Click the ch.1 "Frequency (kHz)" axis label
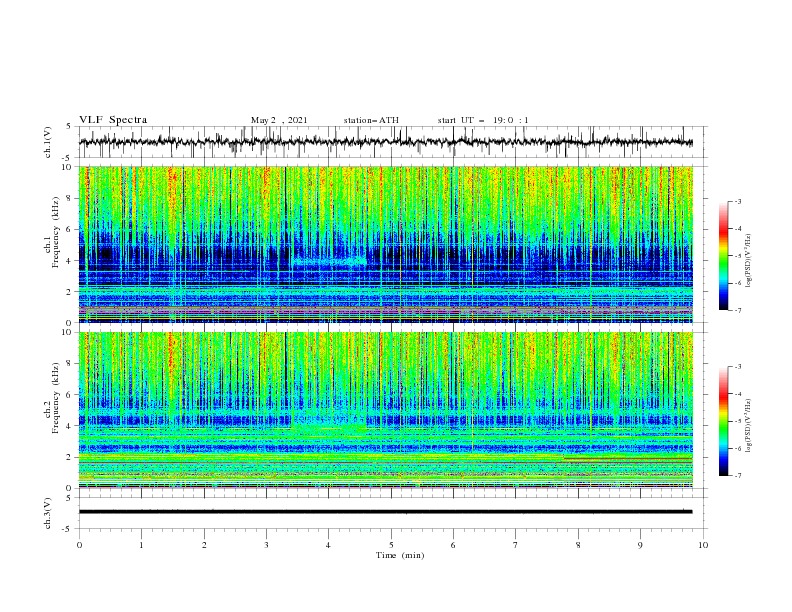This screenshot has height=612, width=792. click(x=56, y=232)
